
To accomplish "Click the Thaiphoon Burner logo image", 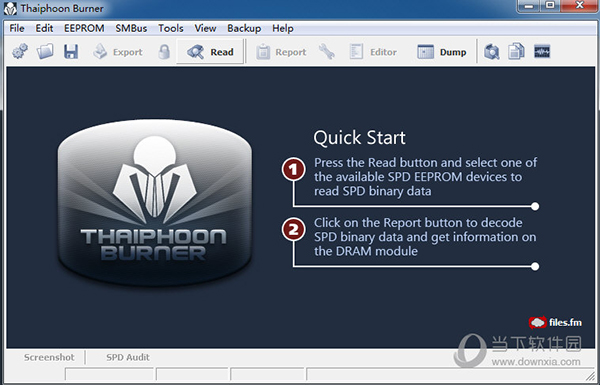I will (x=155, y=203).
